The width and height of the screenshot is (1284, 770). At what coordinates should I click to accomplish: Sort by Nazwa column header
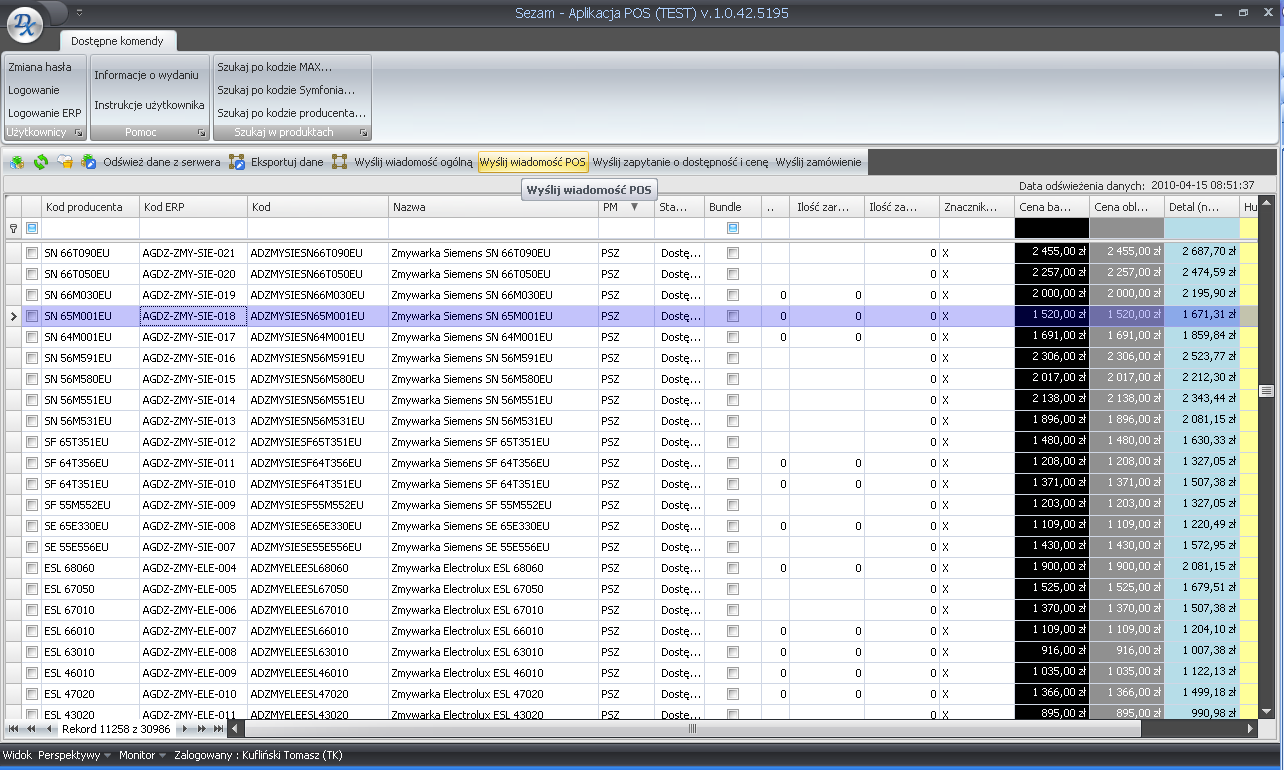[494, 207]
